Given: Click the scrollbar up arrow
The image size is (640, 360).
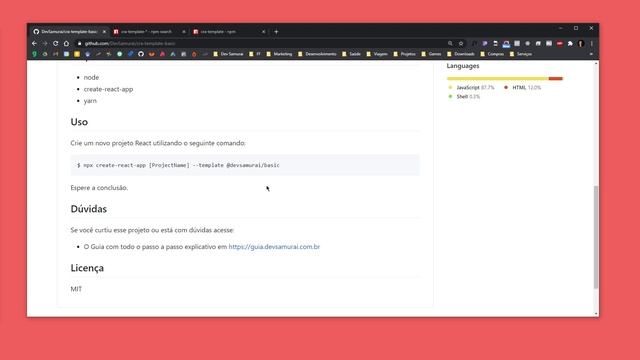Looking at the screenshot, I should click(596, 63).
